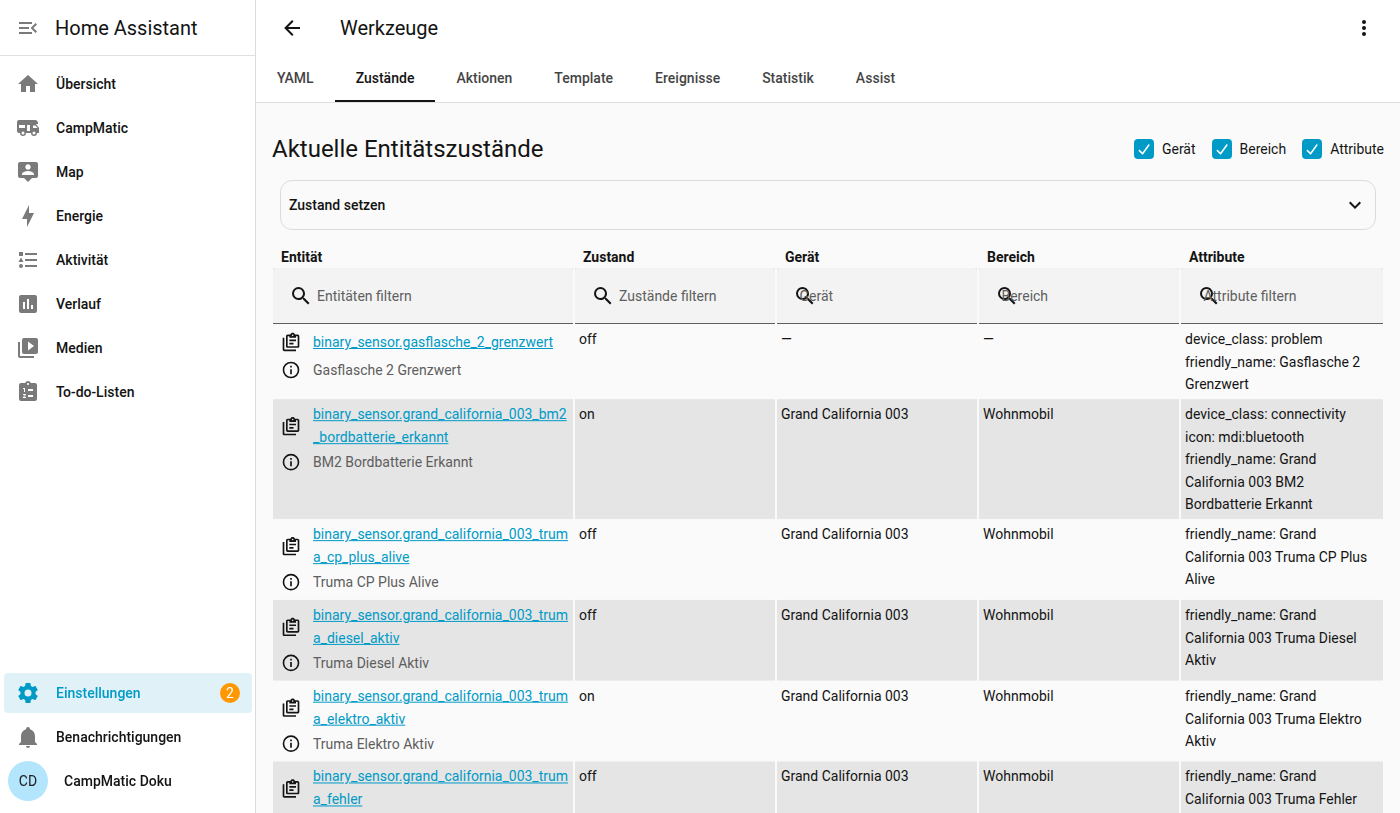Go back using the arrow icon

click(x=292, y=28)
